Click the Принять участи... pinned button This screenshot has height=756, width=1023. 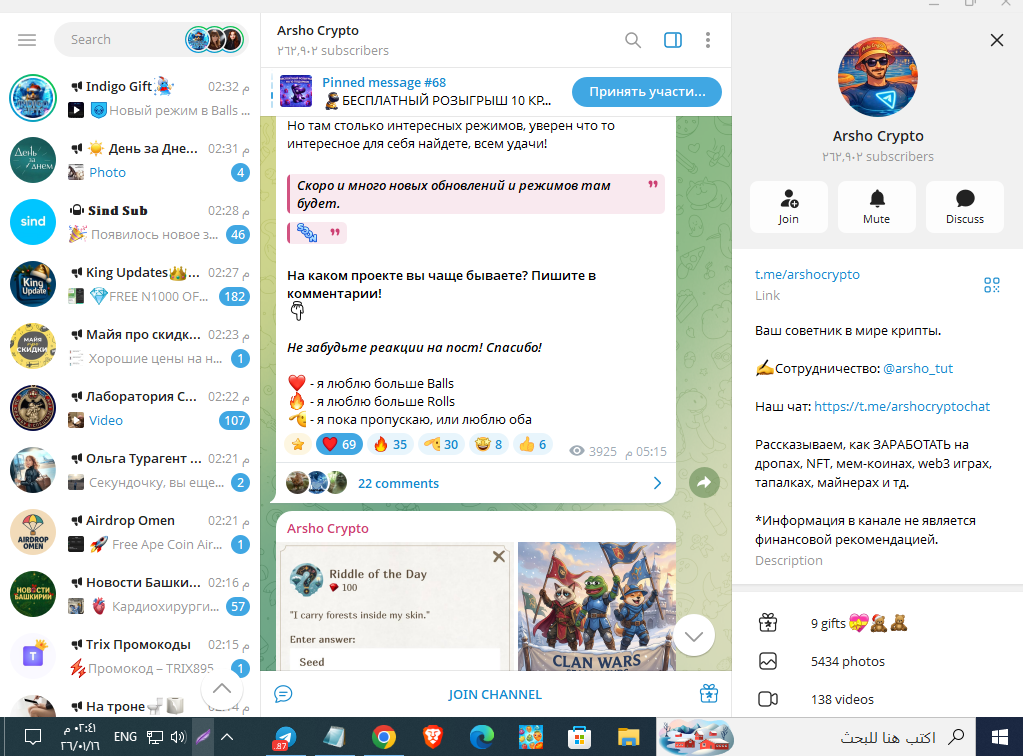tap(647, 92)
